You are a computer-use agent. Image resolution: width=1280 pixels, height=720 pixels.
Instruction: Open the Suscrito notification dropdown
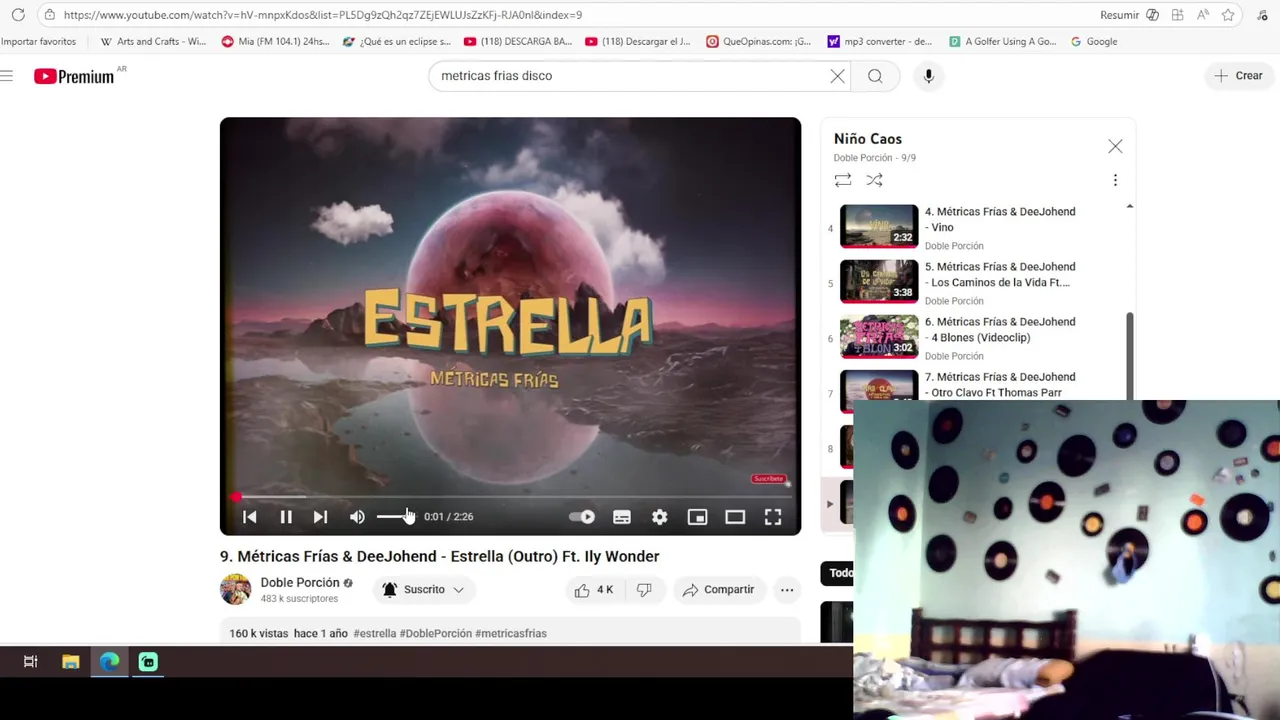pyautogui.click(x=424, y=590)
